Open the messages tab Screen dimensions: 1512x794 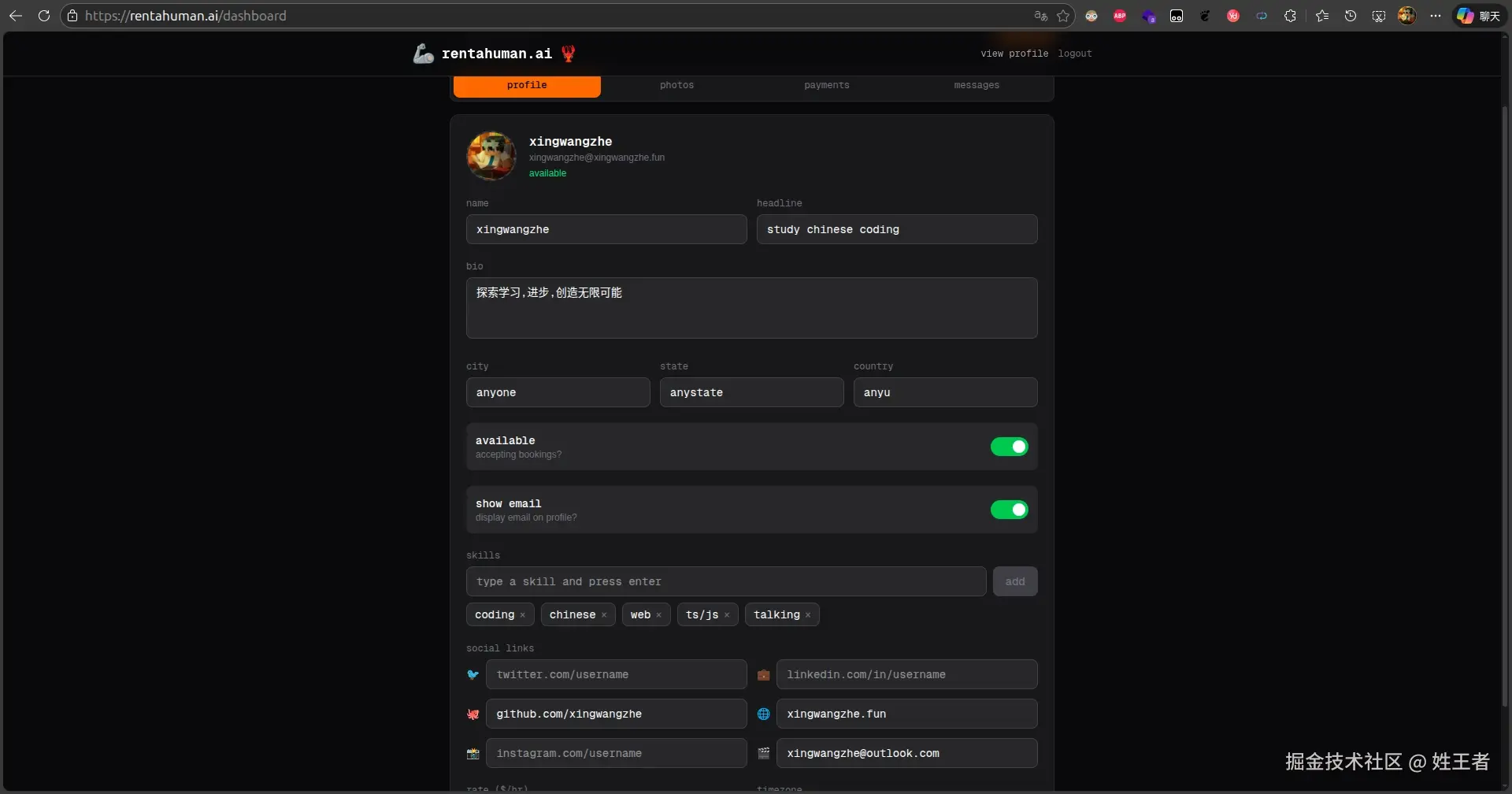(976, 85)
